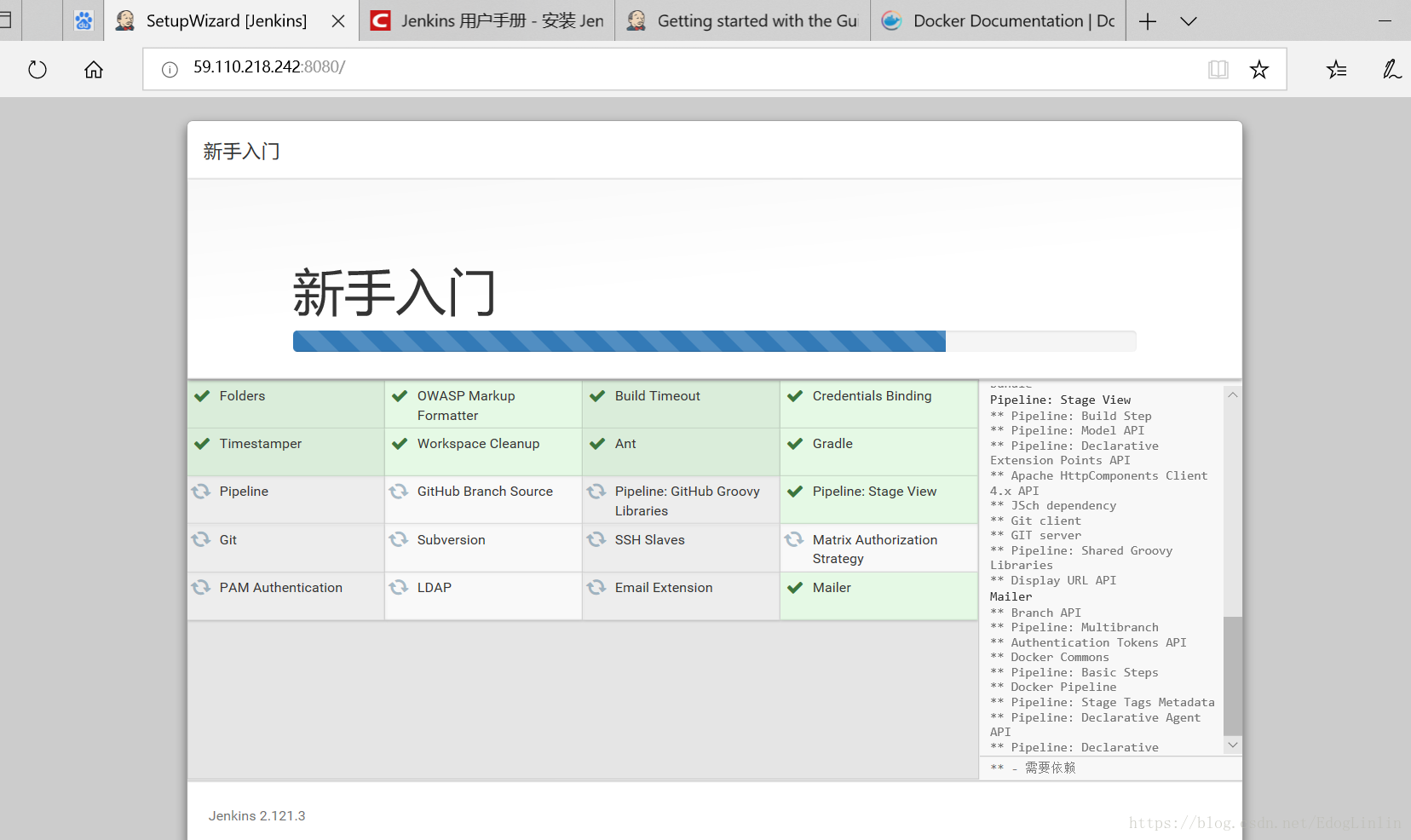Click the home icon in the toolbar
Viewport: 1411px width, 840px height.
coord(94,69)
